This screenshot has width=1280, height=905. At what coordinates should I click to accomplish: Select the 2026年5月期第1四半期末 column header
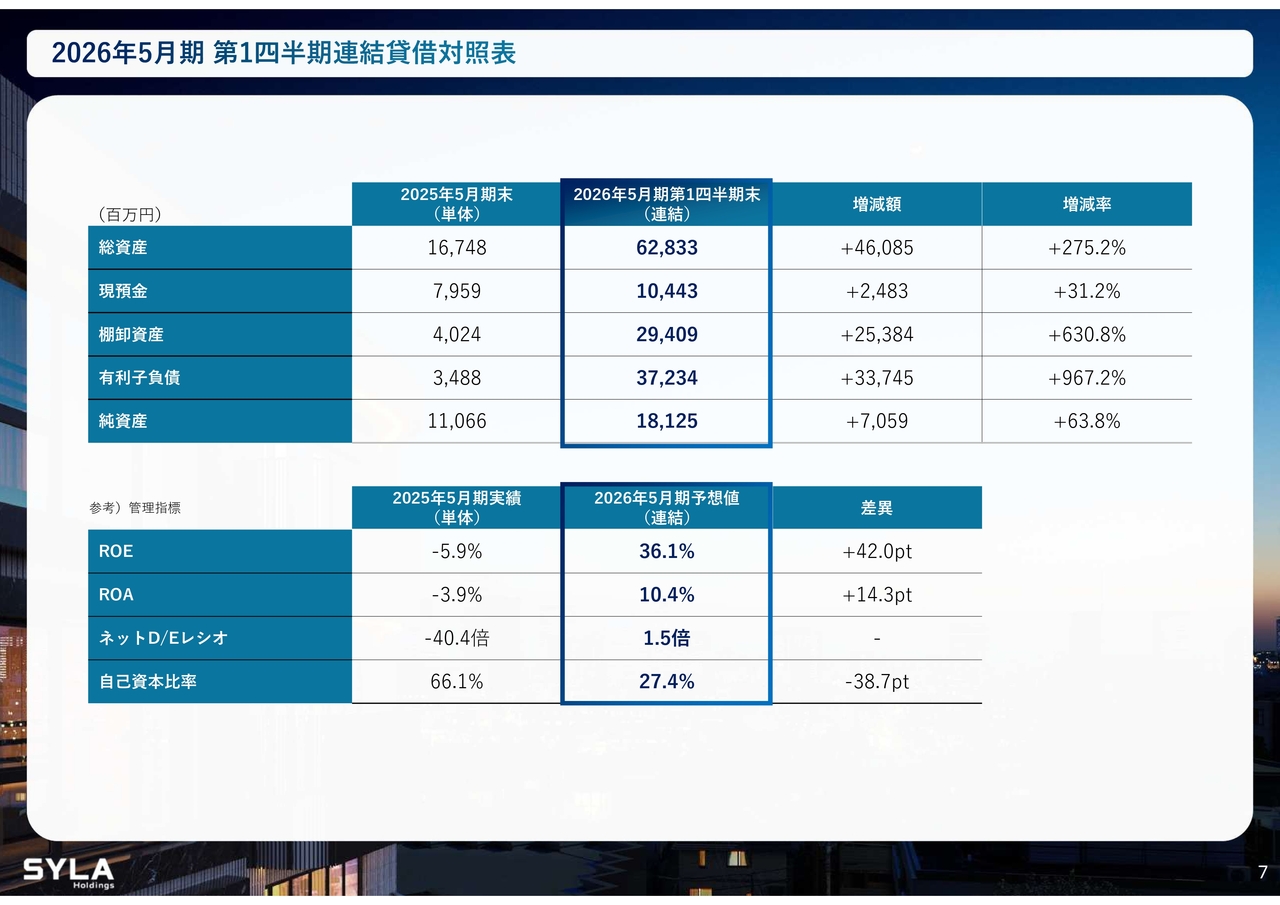[666, 204]
